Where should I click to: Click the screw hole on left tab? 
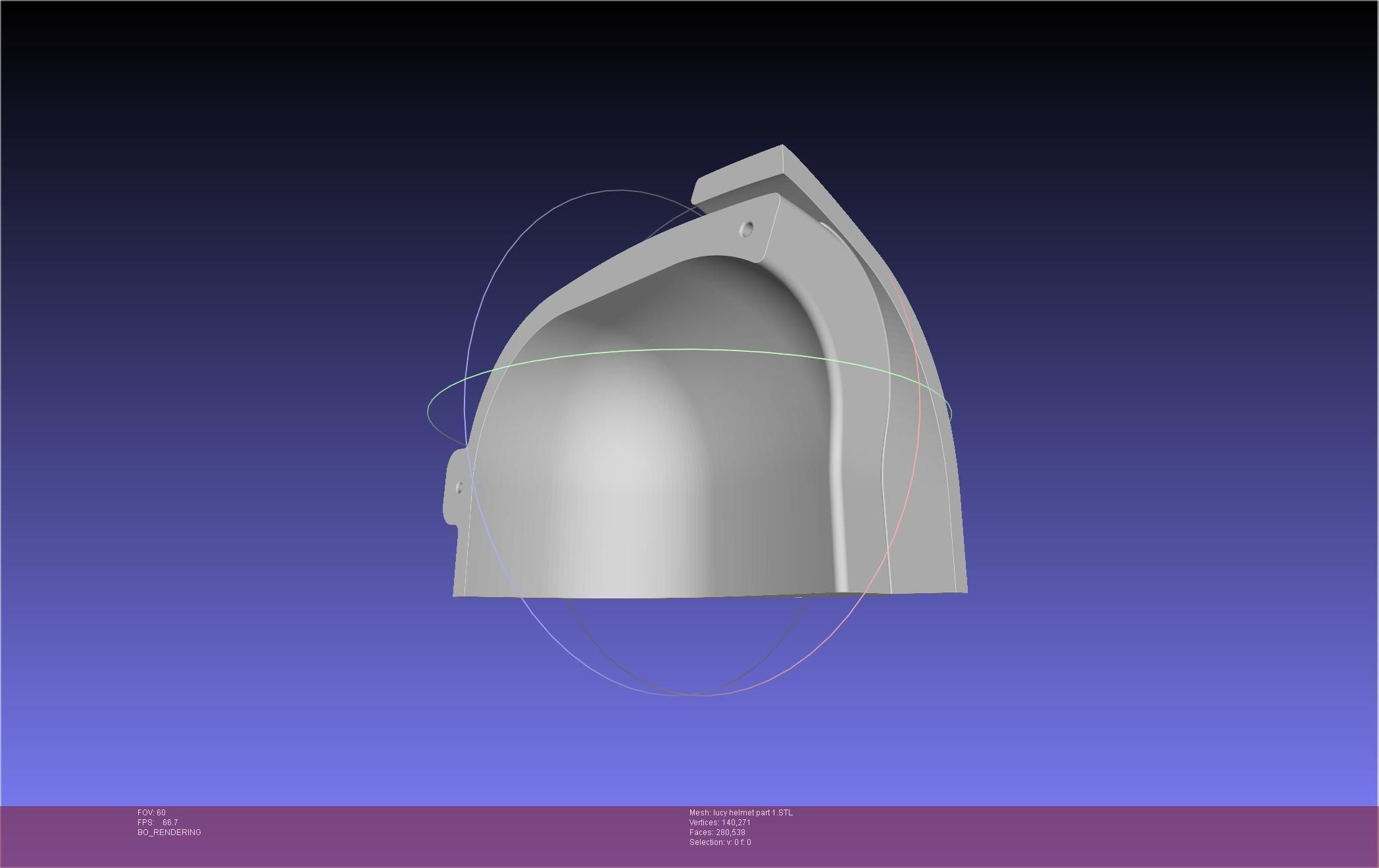pos(459,487)
